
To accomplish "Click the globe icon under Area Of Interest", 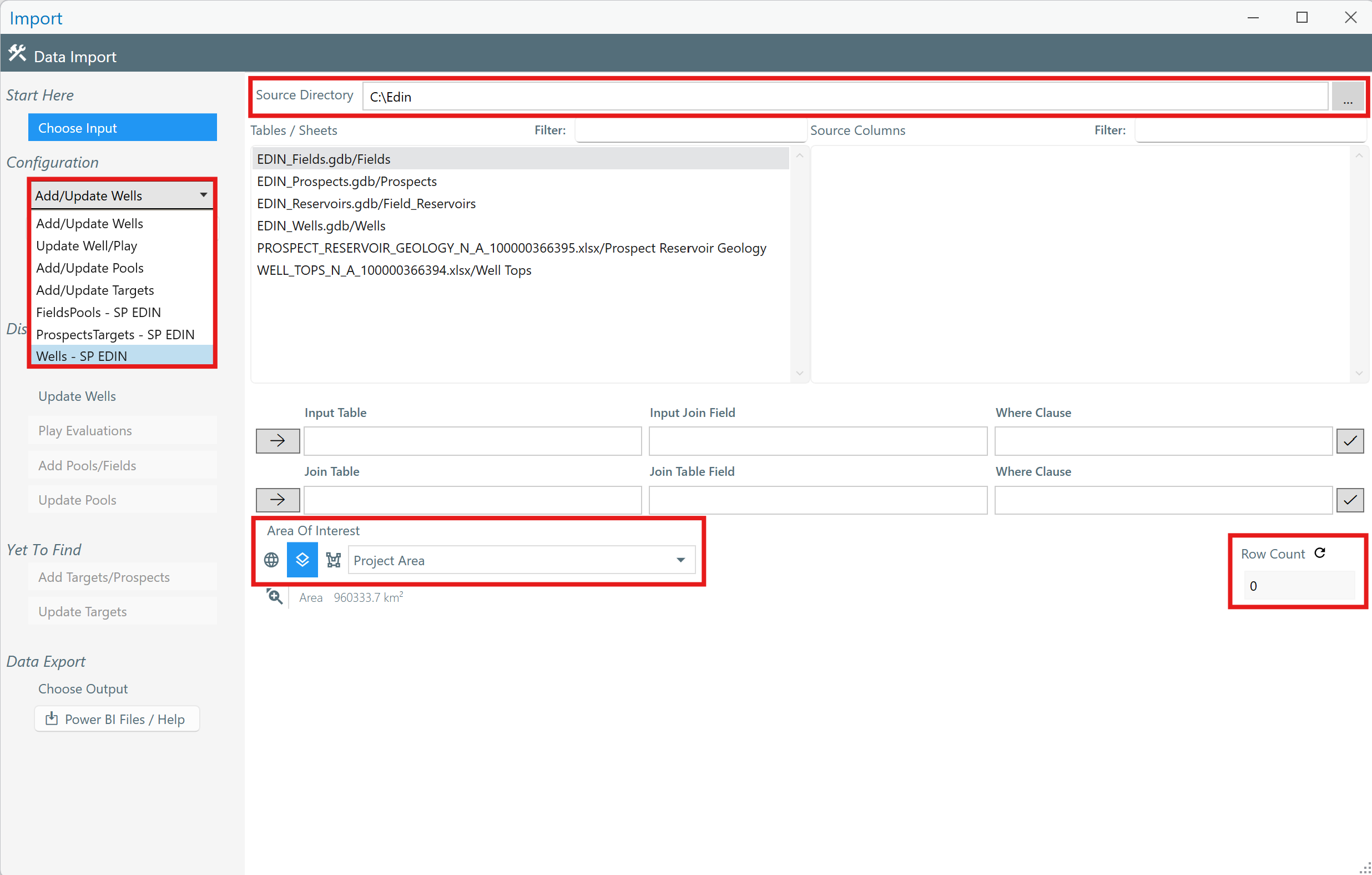I will [271, 560].
